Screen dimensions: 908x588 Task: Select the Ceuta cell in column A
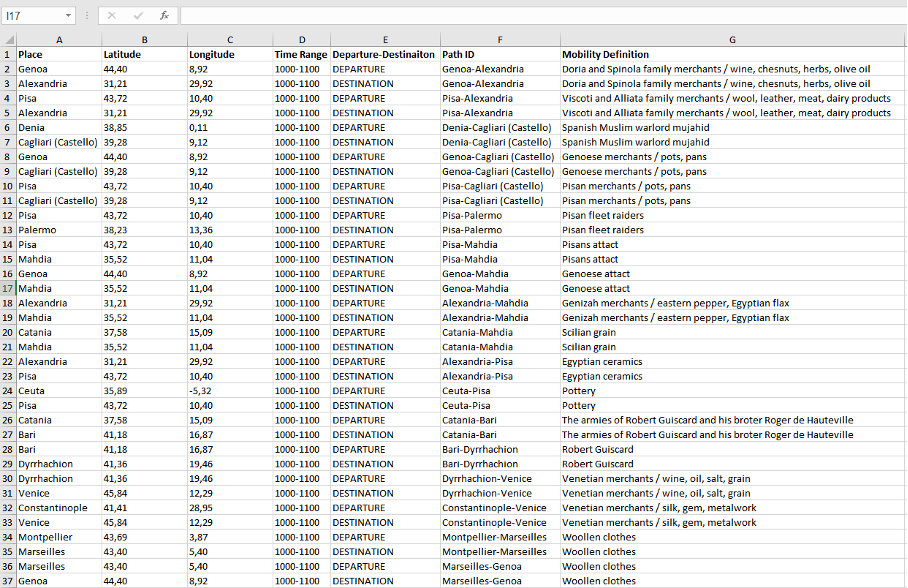click(x=59, y=391)
